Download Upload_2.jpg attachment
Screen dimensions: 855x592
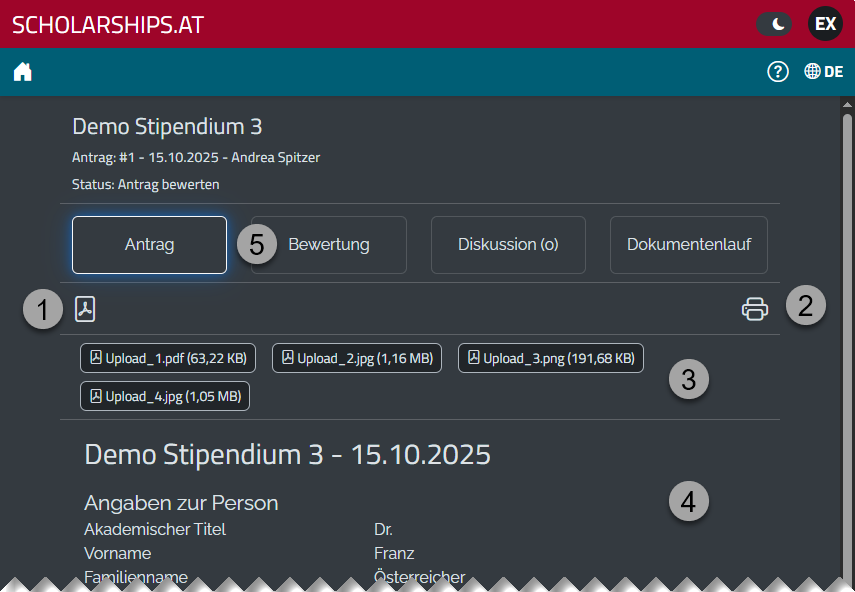pyautogui.click(x=357, y=357)
